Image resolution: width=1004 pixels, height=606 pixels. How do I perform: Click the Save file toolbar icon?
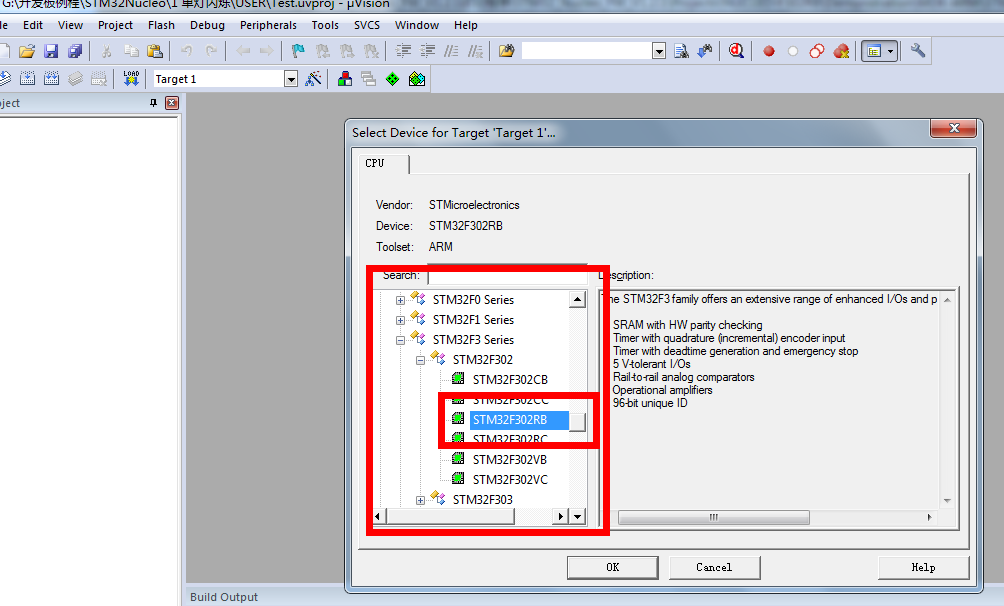51,51
